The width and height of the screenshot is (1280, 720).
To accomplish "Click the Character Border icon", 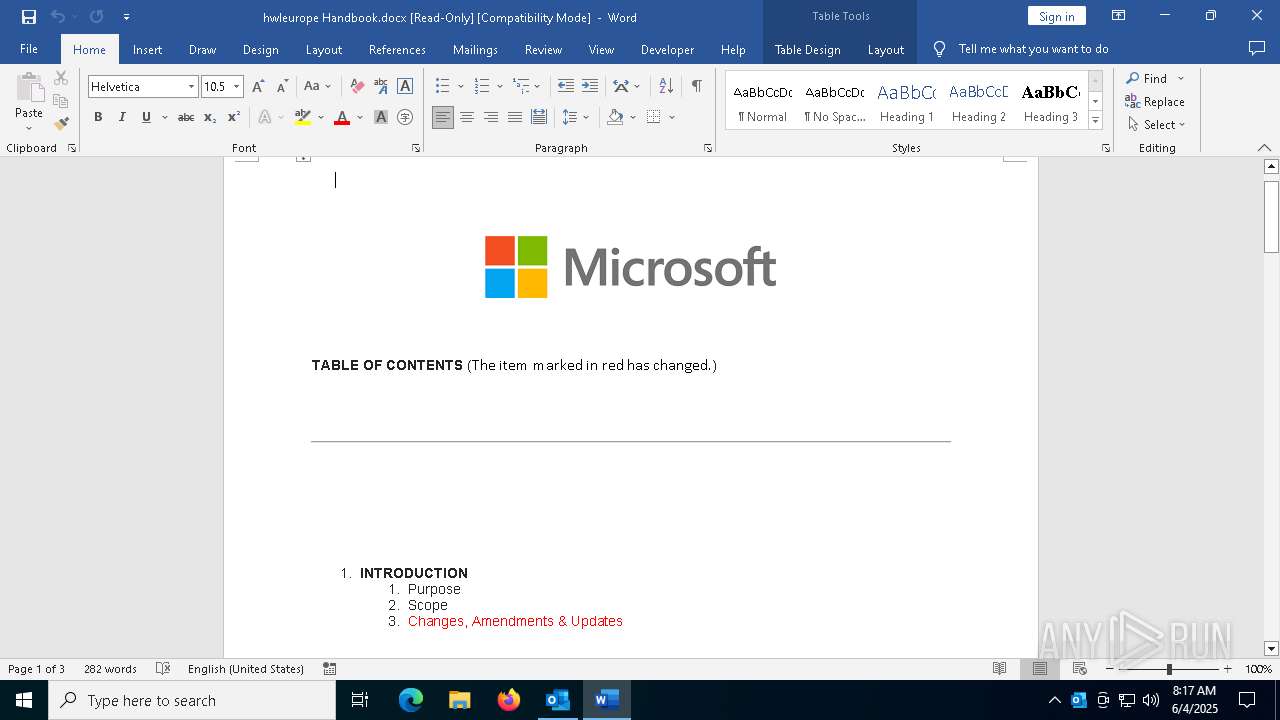I will point(405,86).
